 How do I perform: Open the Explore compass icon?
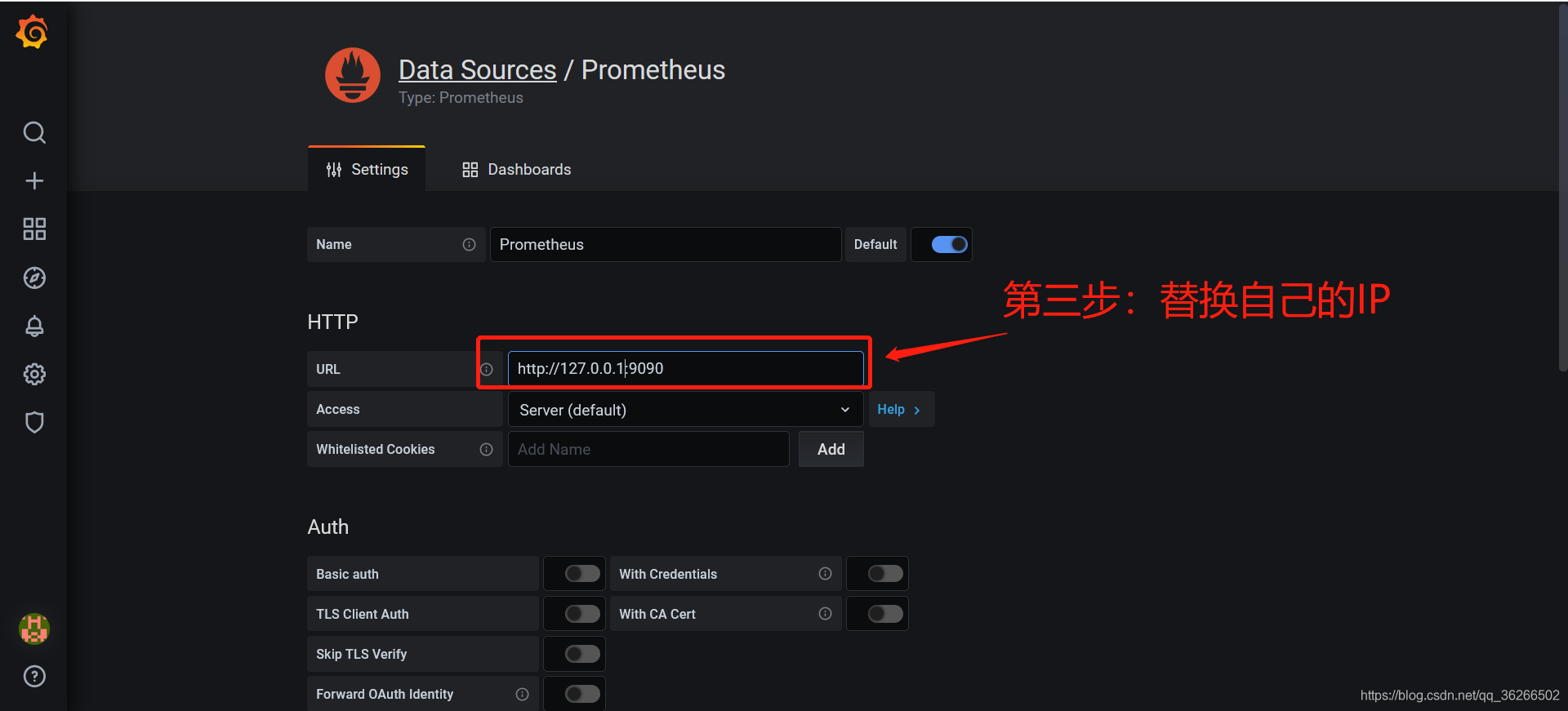34,278
